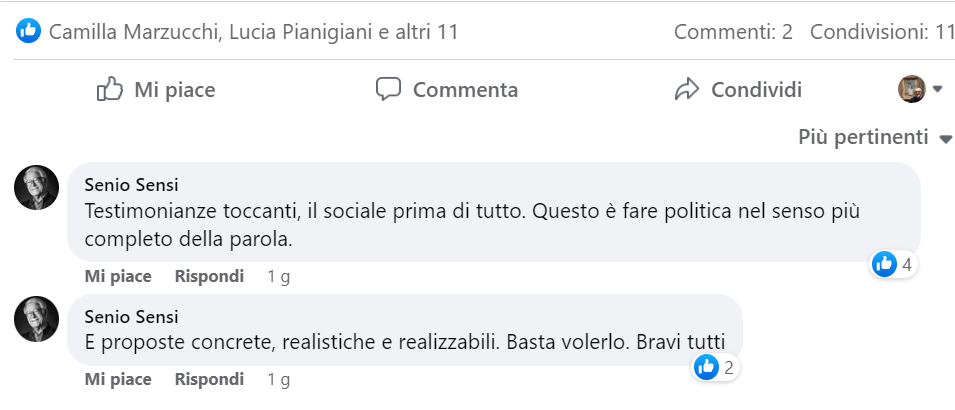
Task: Click Mi piace button under the post
Action: point(157,90)
